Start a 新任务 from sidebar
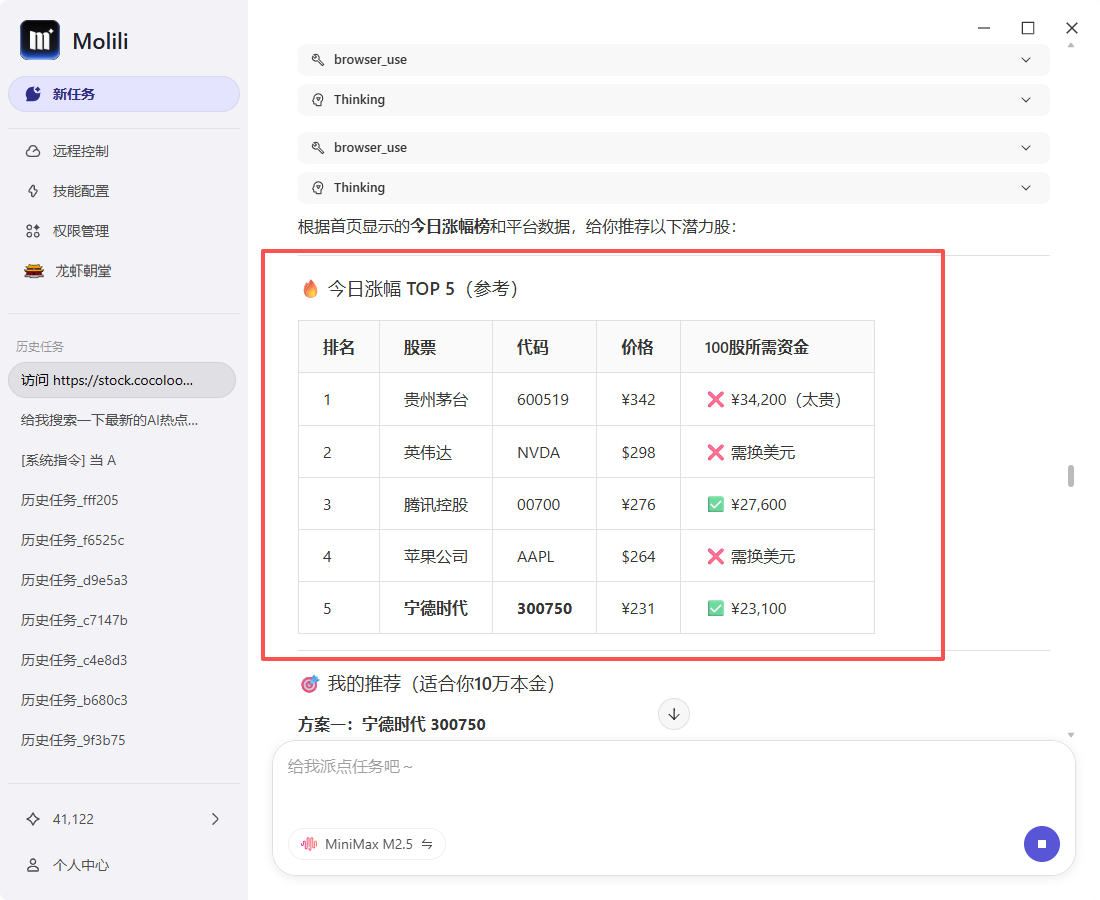This screenshot has width=1100, height=900. (x=124, y=94)
